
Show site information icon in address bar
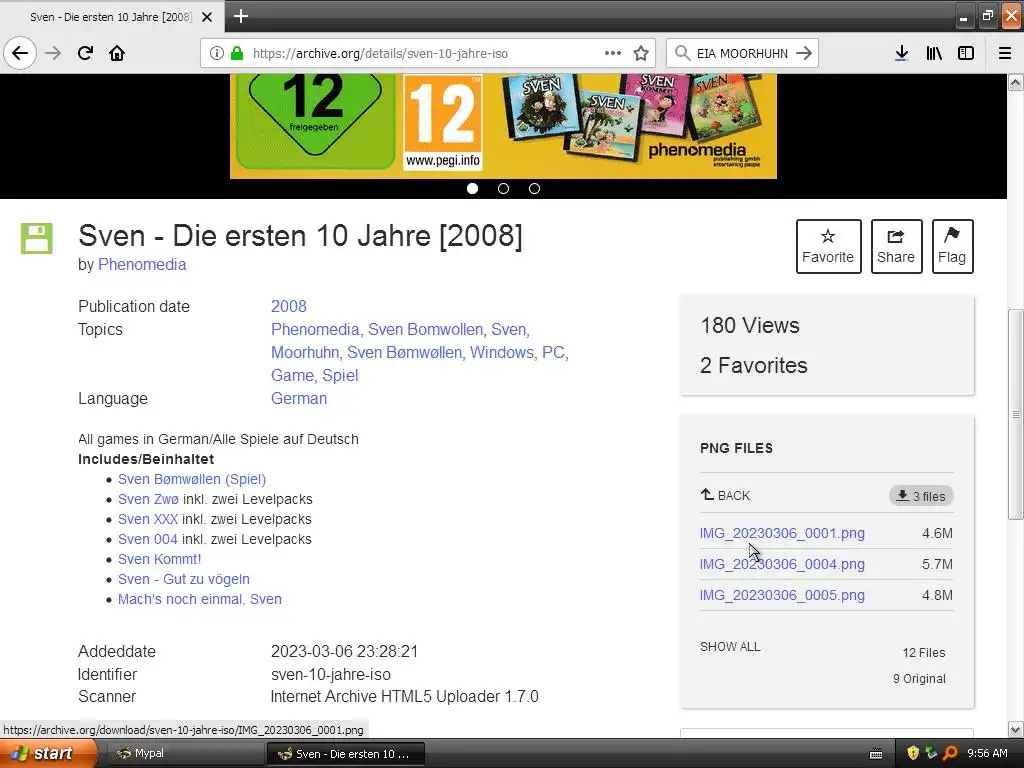tap(217, 53)
